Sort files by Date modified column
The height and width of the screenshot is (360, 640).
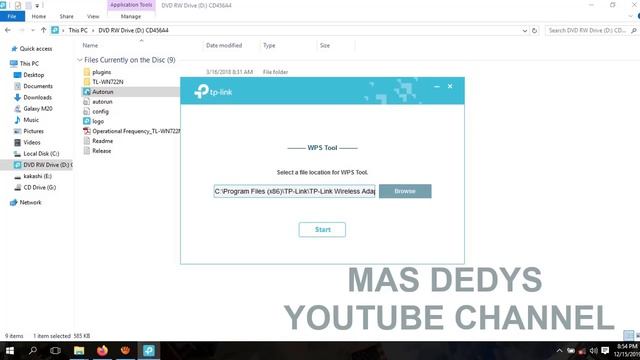(224, 45)
